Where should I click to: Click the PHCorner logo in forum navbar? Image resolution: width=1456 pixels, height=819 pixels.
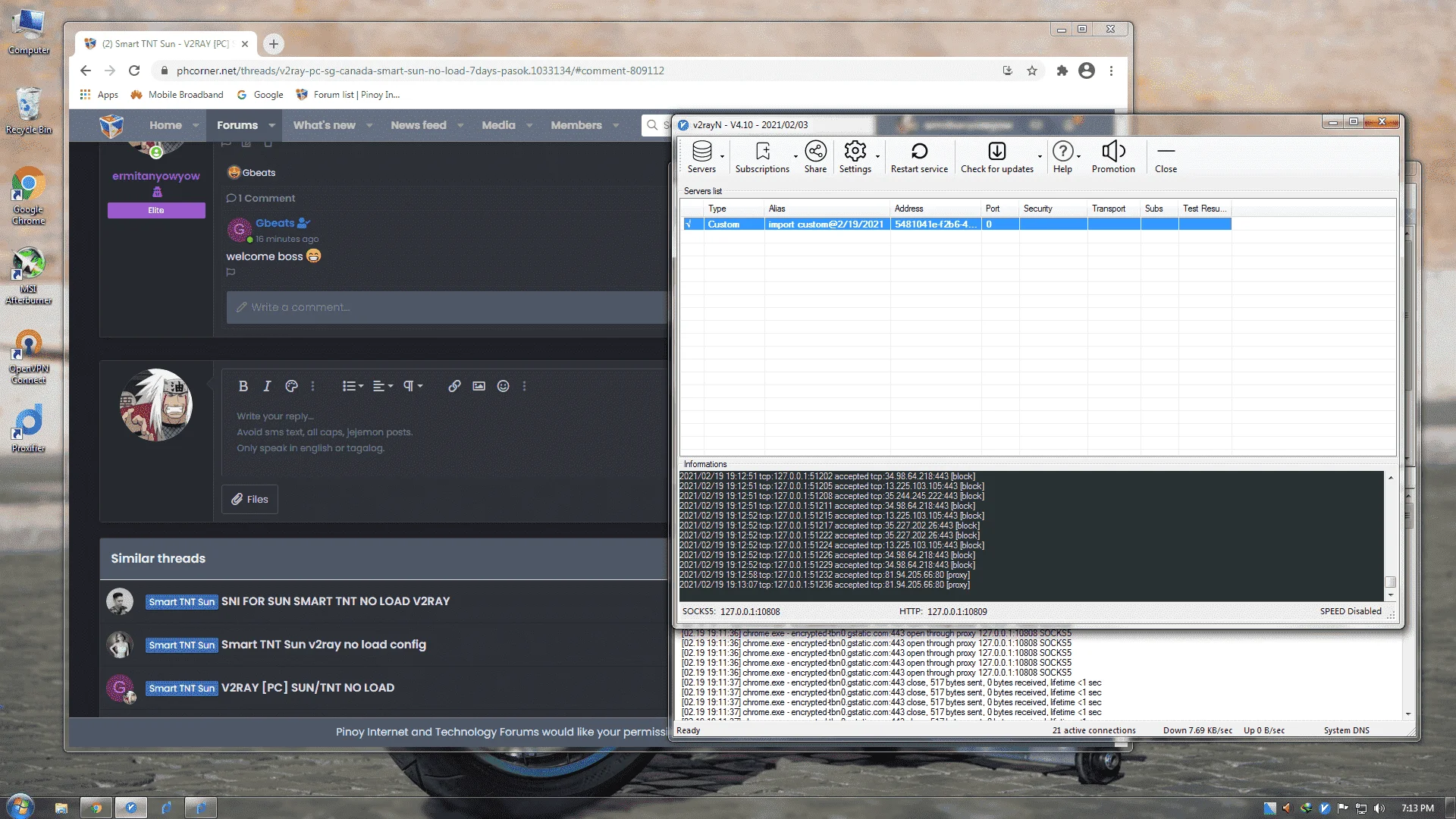pyautogui.click(x=111, y=125)
